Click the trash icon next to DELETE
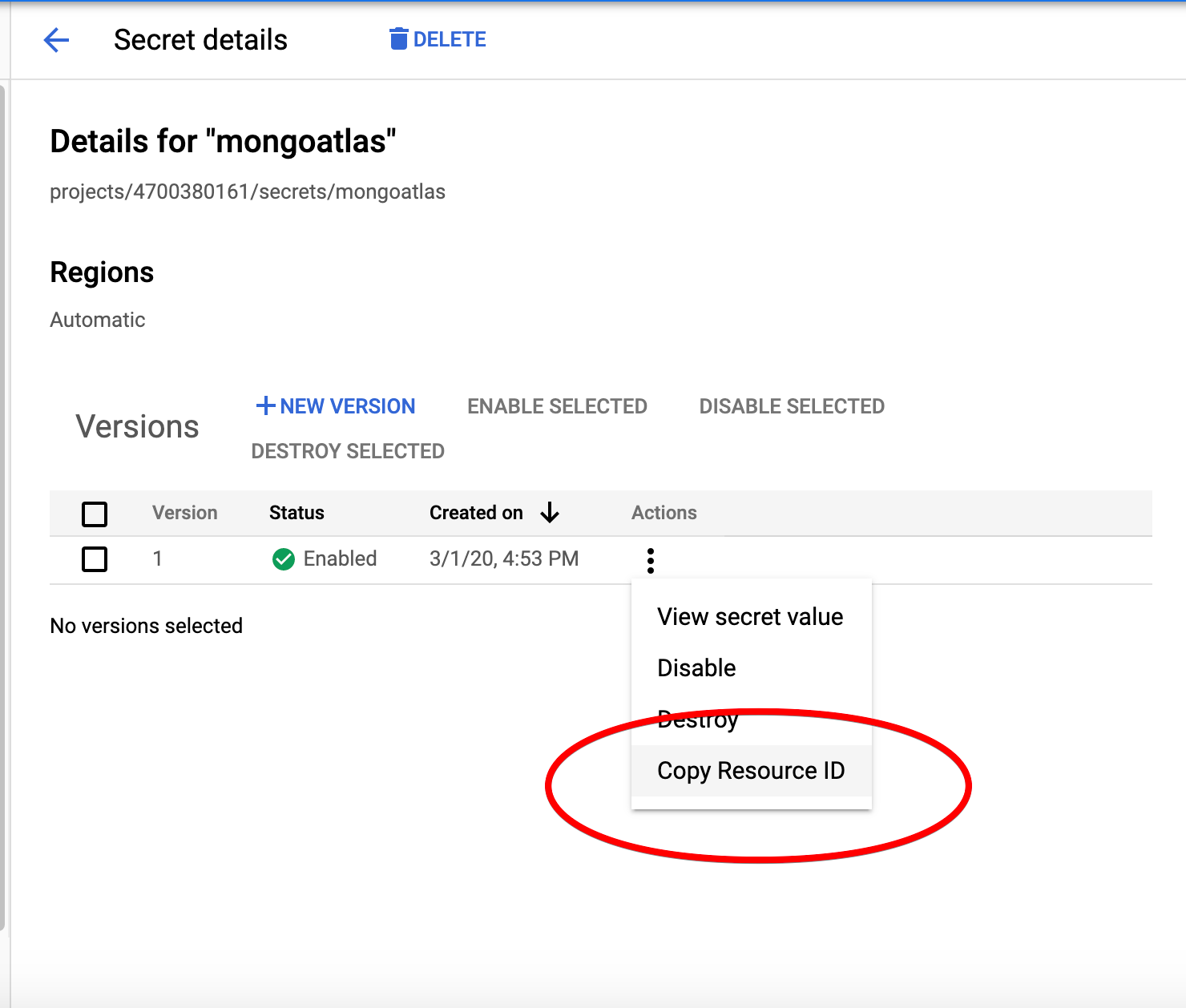Viewport: 1186px width, 1008px height. (398, 38)
